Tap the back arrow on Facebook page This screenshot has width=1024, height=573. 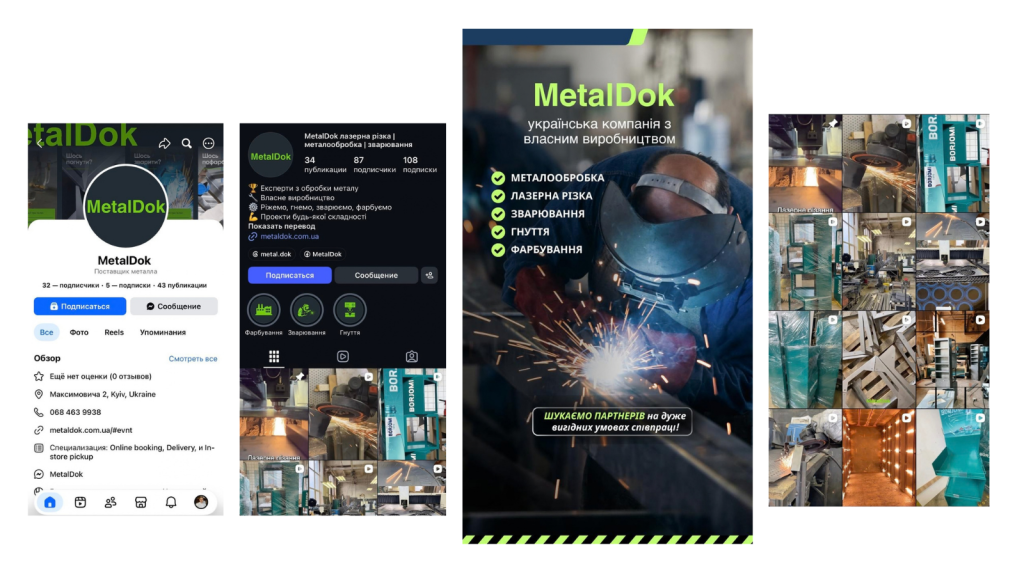click(x=40, y=143)
